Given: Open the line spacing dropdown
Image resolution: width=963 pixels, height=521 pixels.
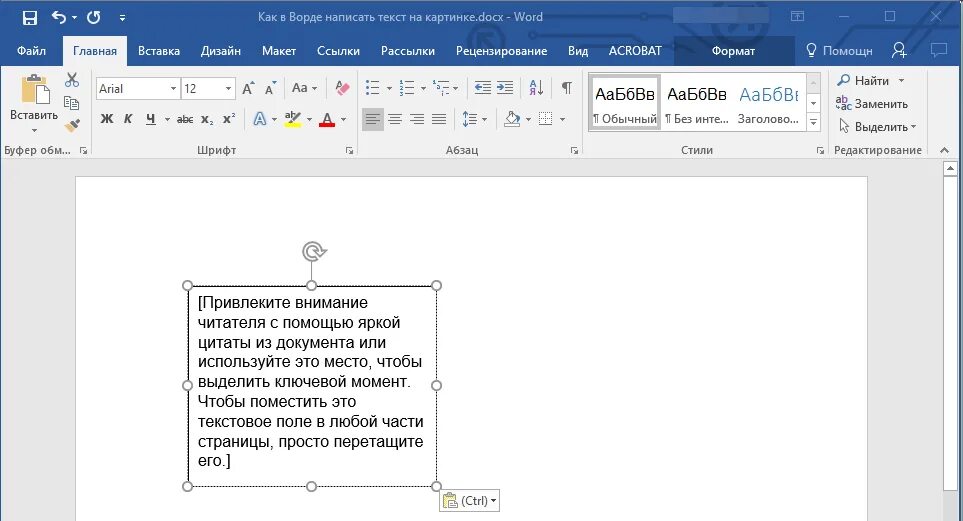Looking at the screenshot, I should tap(474, 119).
